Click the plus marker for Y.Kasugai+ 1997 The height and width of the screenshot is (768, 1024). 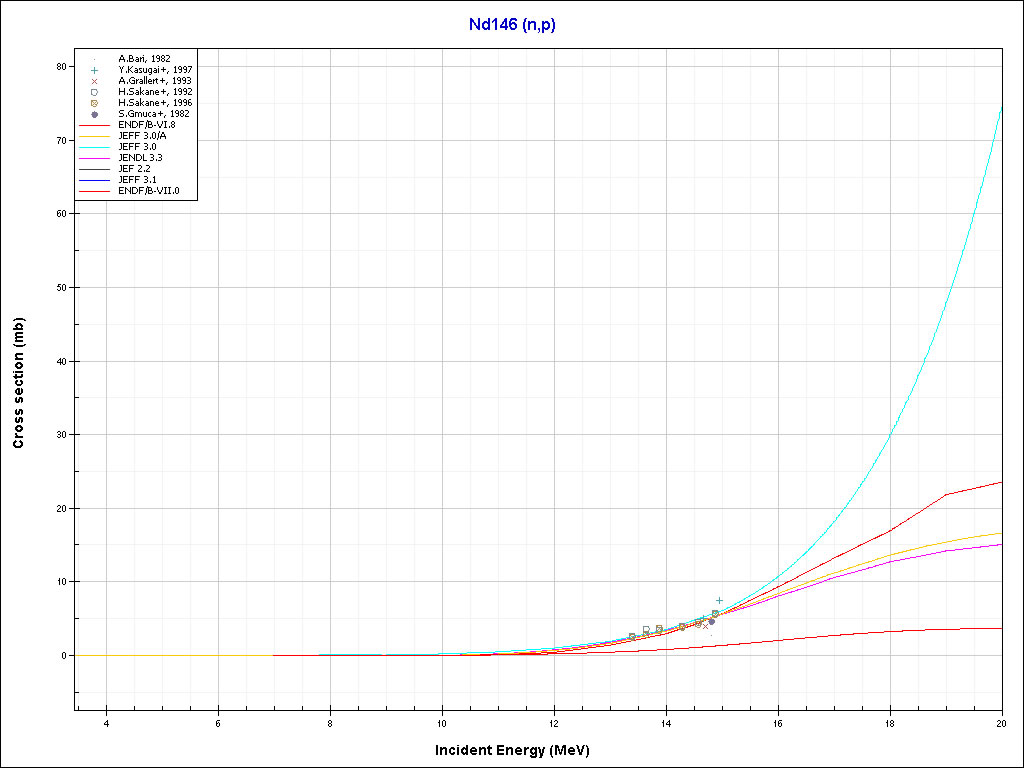(94, 70)
